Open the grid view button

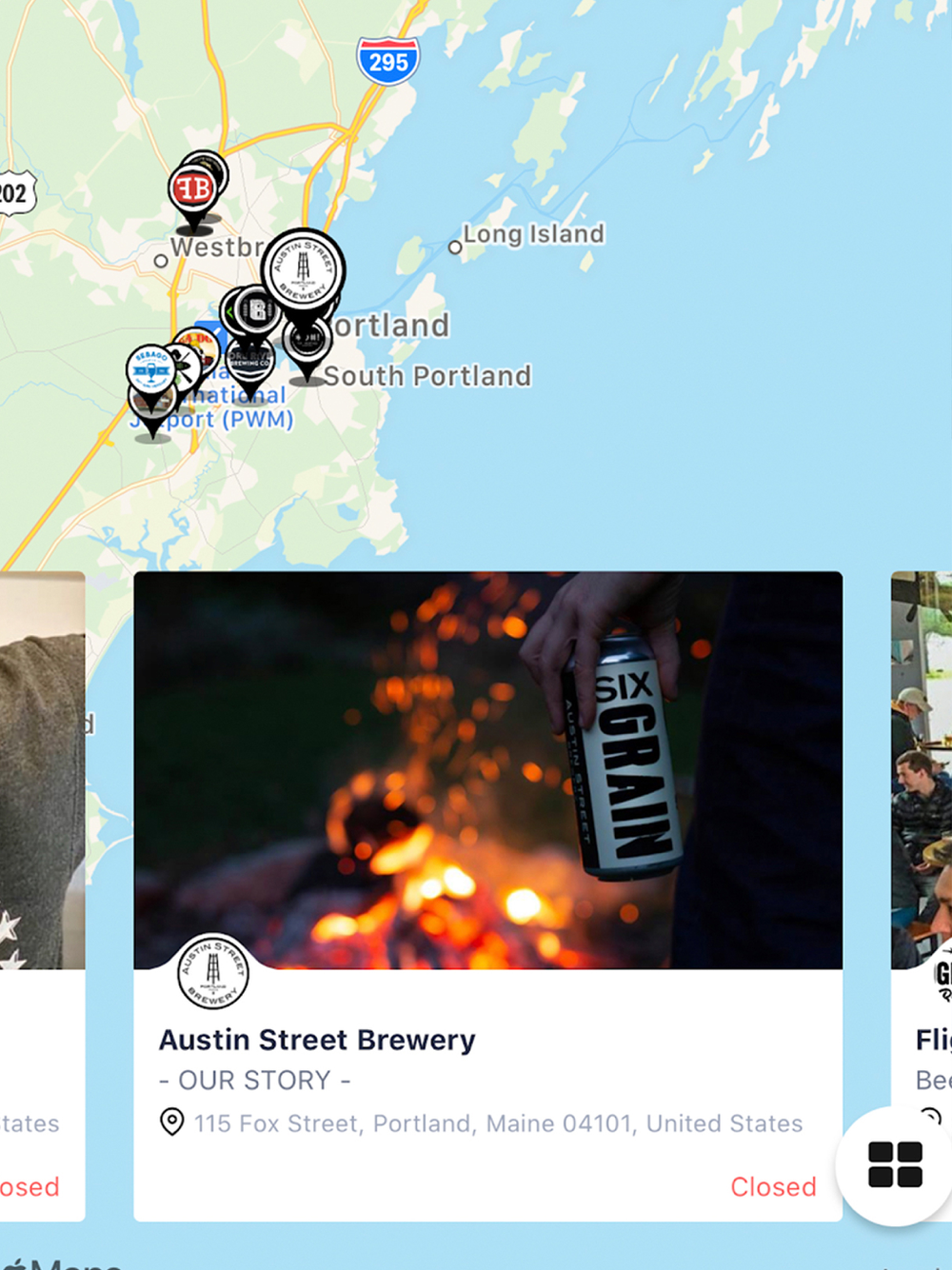[x=895, y=1163]
